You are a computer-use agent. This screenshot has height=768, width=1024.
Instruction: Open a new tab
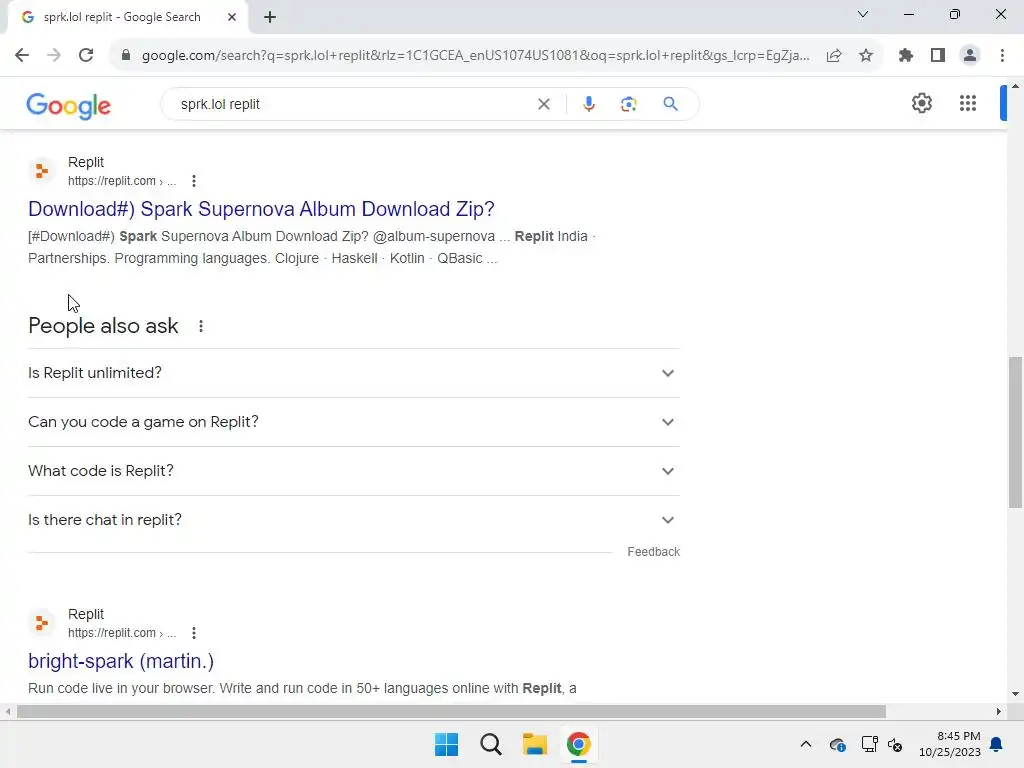tap(270, 17)
